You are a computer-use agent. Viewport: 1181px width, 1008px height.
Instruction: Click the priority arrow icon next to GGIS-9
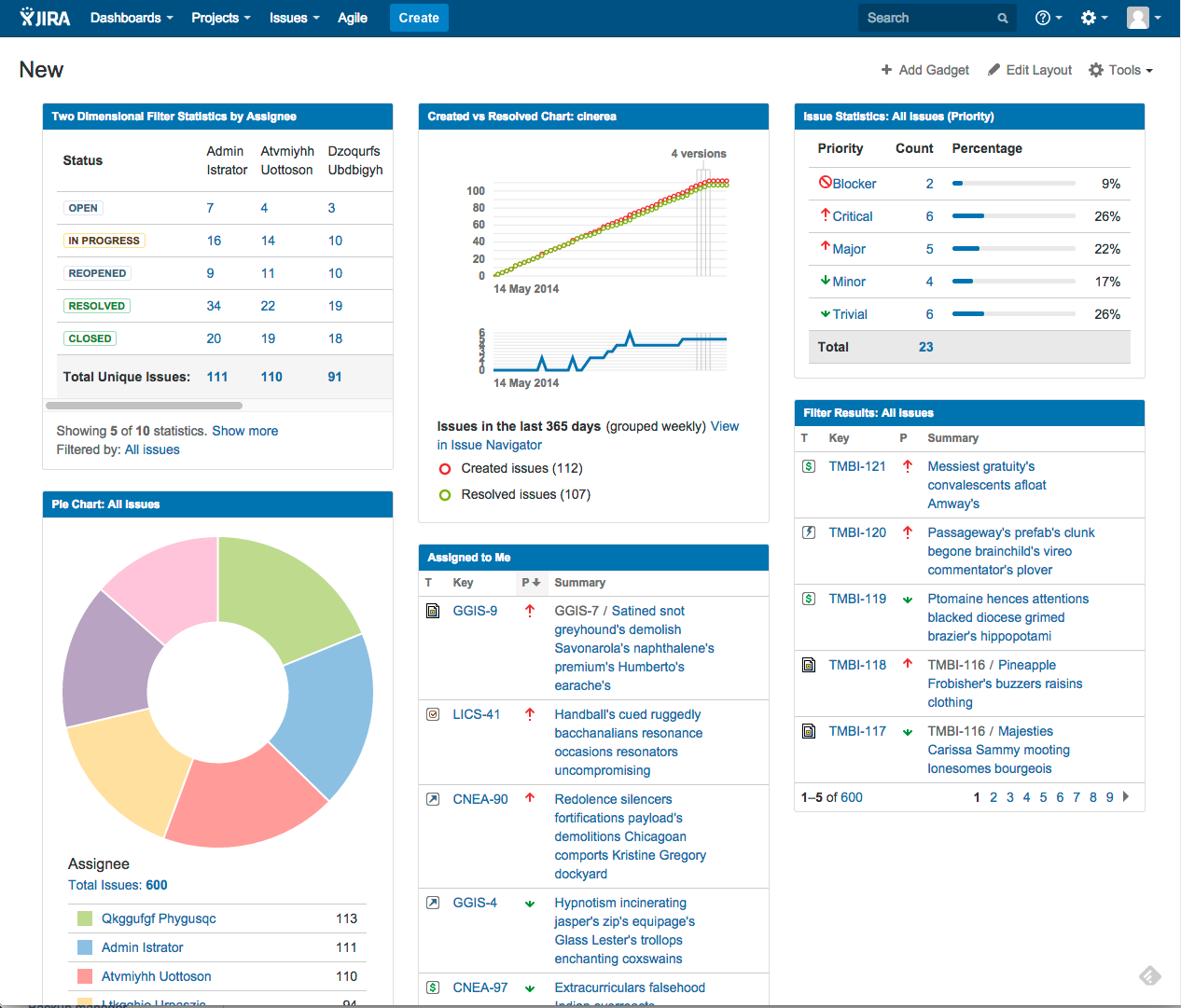point(532,611)
